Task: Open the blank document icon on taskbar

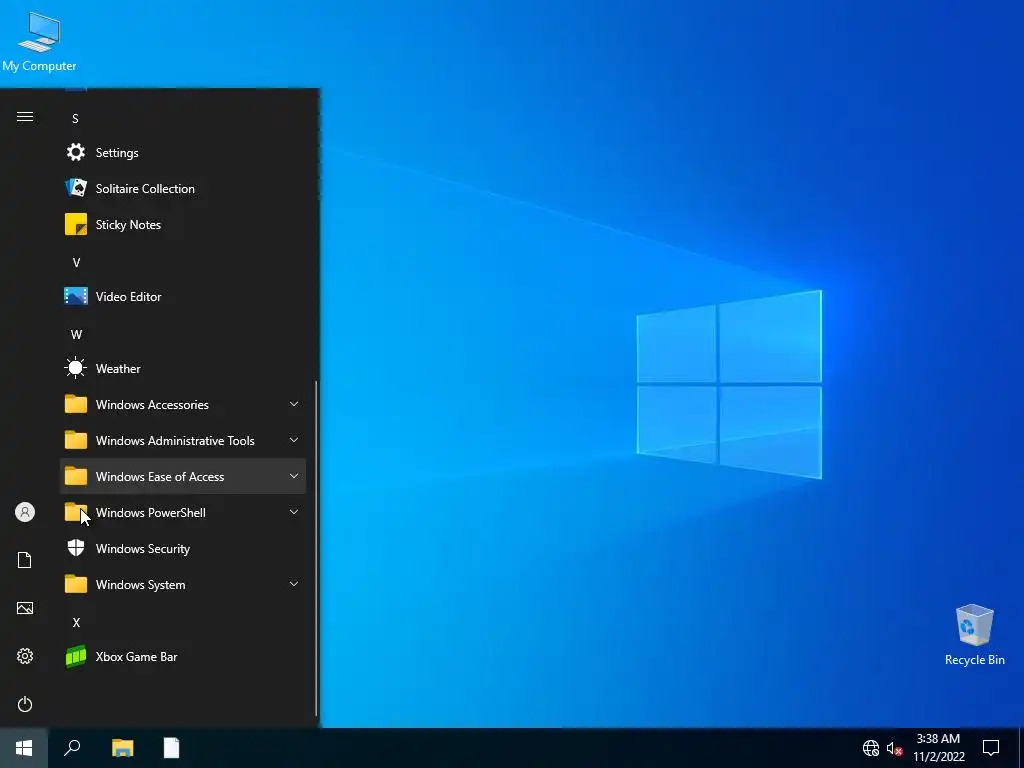Action: pos(171,748)
